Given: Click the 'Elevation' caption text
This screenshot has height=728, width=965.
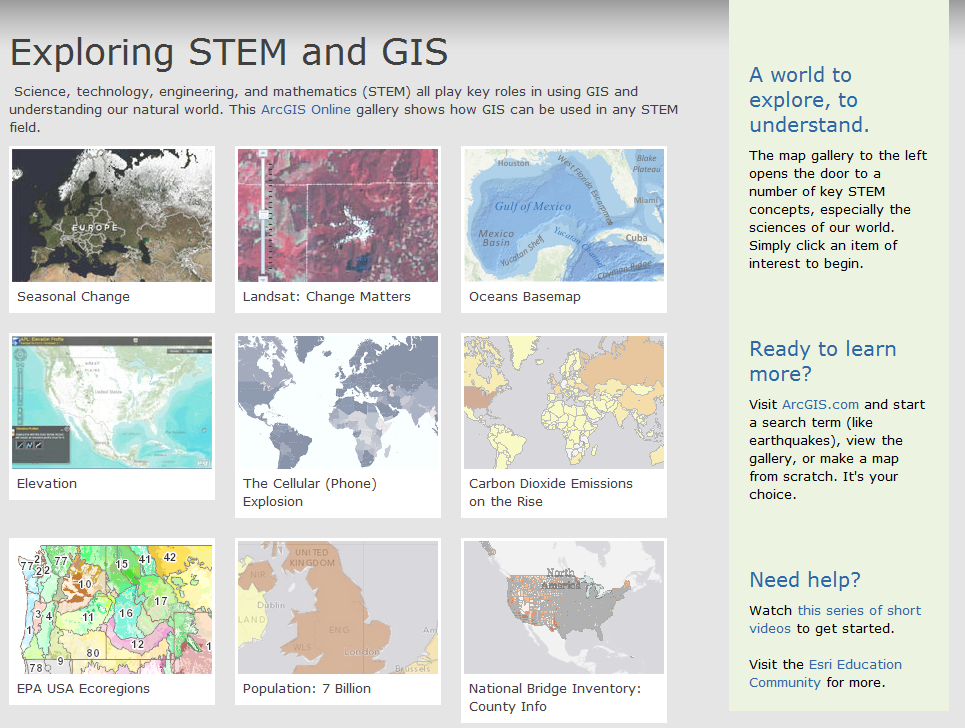Looking at the screenshot, I should (47, 484).
